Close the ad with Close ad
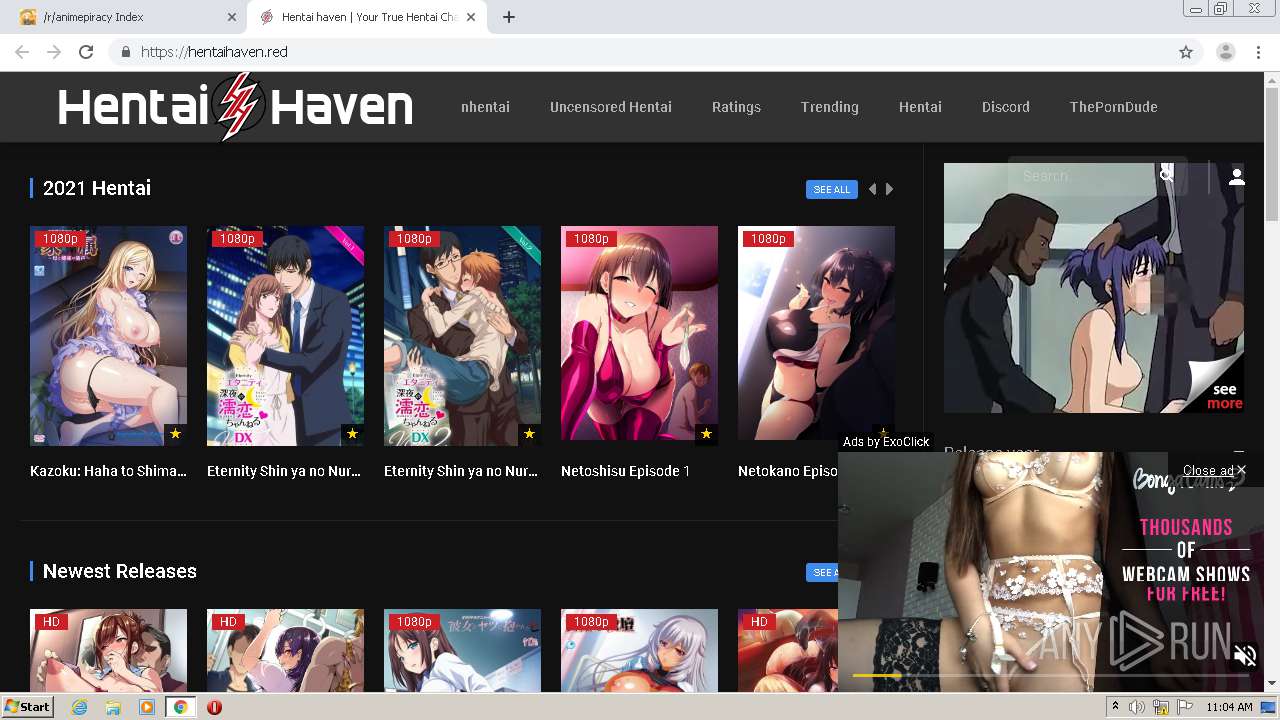This screenshot has width=1280, height=720. tap(1214, 470)
